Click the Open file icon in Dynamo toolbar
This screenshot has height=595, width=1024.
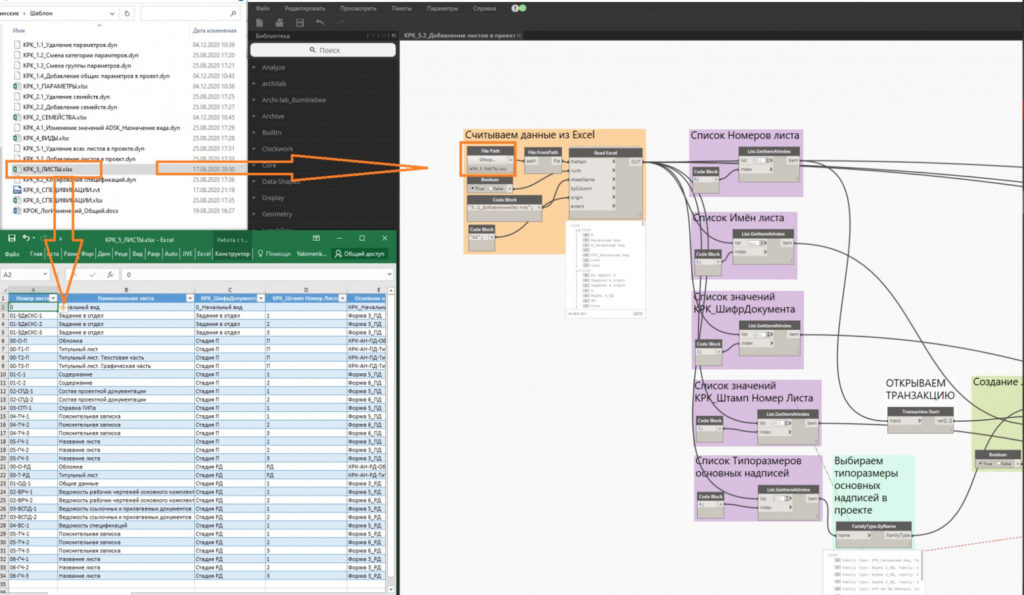[280, 23]
